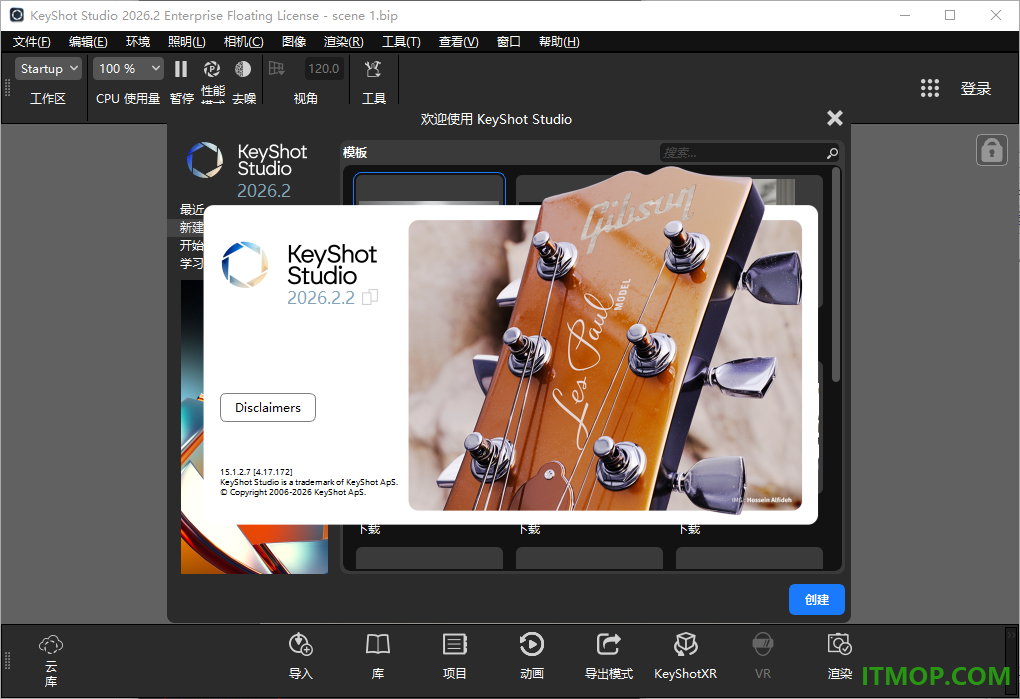Image resolution: width=1020 pixels, height=699 pixels.
Task: Launch the KeyShotXR icon
Action: tap(686, 644)
